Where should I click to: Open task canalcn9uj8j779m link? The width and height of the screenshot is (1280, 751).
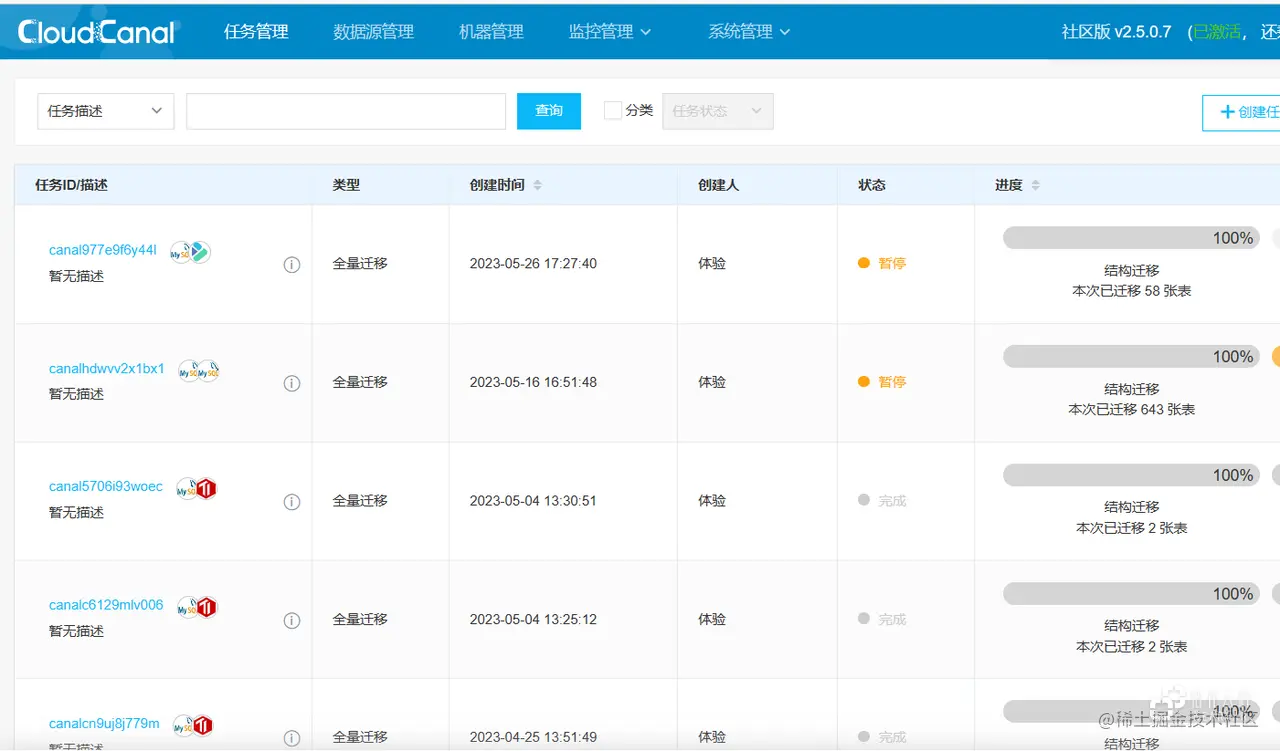(104, 723)
